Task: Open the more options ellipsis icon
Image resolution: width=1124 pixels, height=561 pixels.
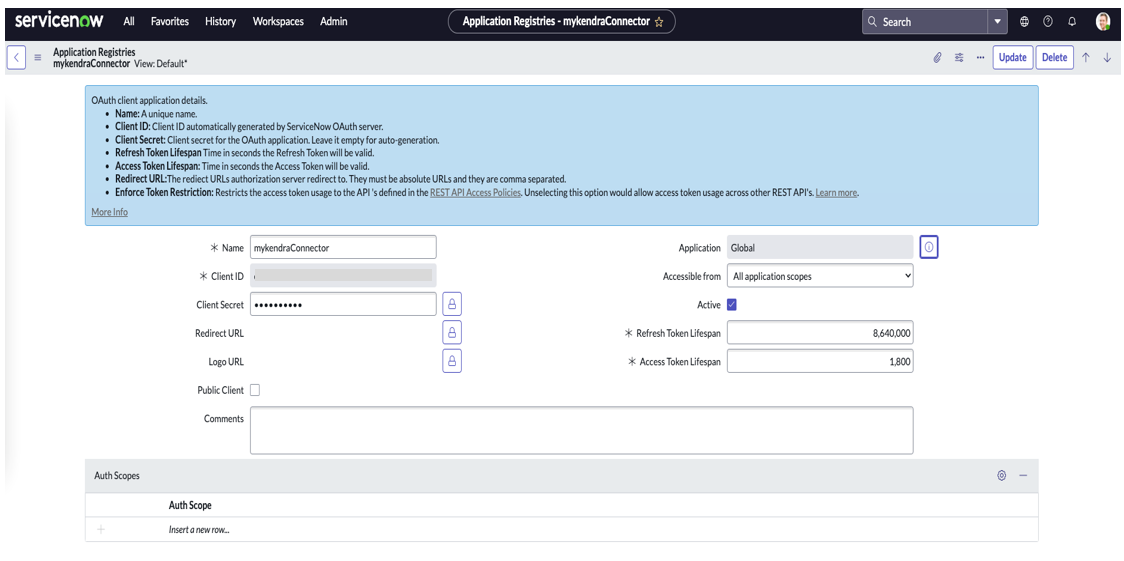Action: (x=980, y=57)
